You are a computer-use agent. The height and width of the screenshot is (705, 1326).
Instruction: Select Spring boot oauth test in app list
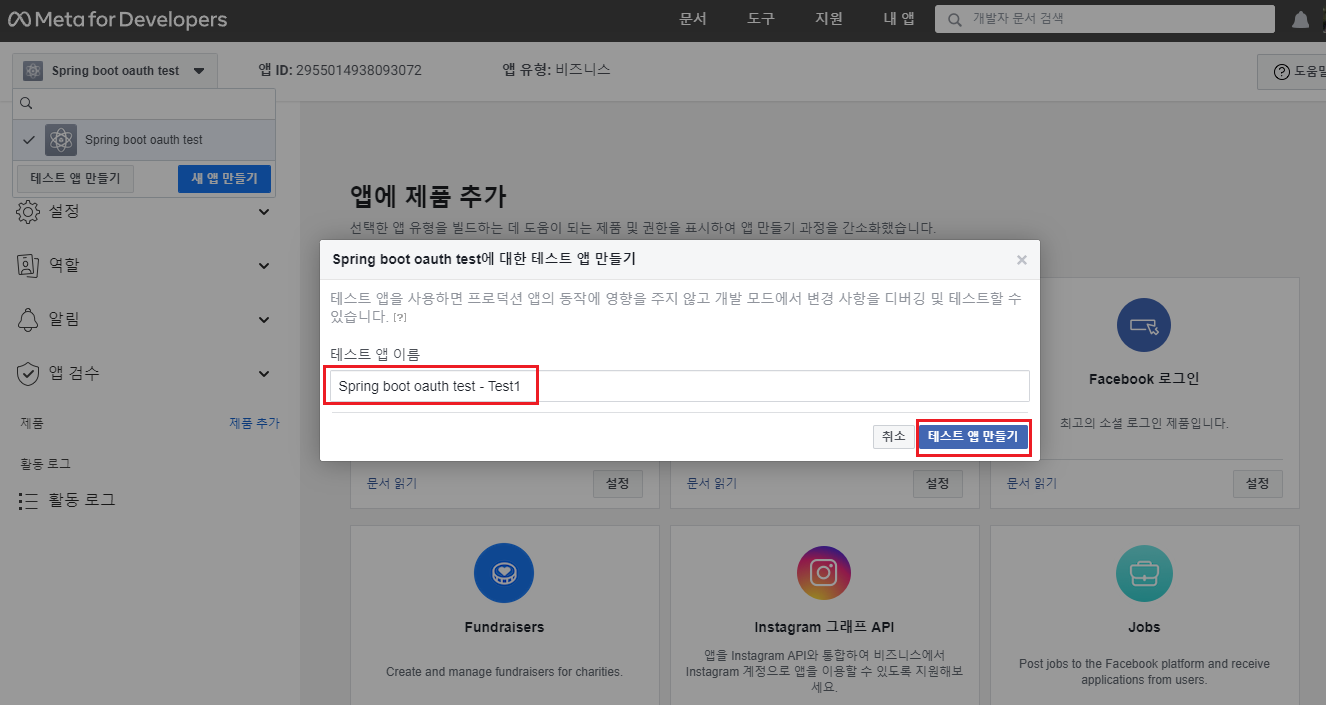(x=144, y=140)
